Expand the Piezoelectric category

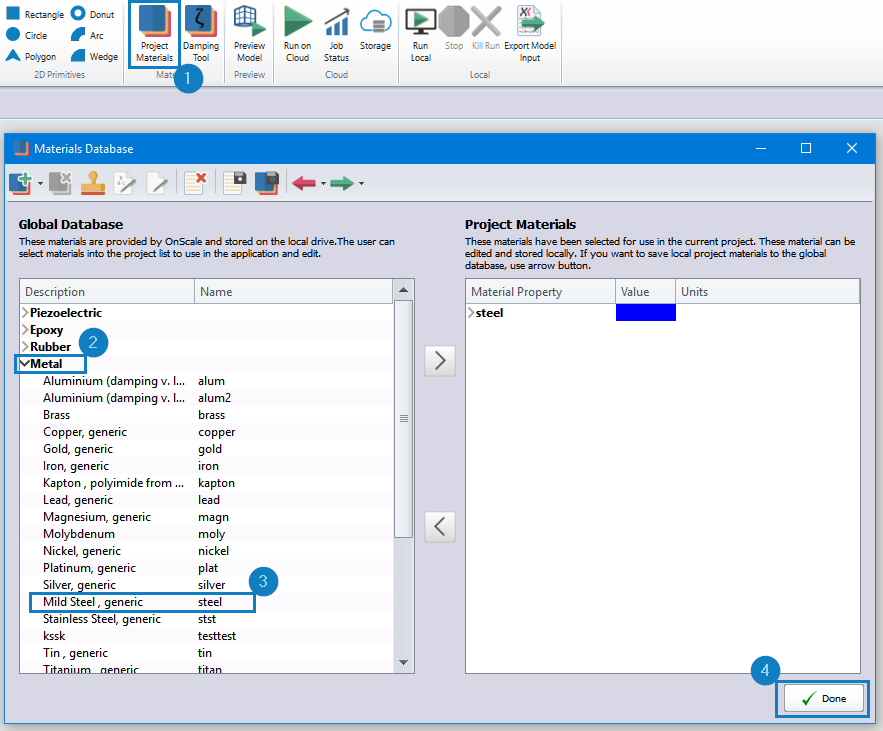coord(25,313)
